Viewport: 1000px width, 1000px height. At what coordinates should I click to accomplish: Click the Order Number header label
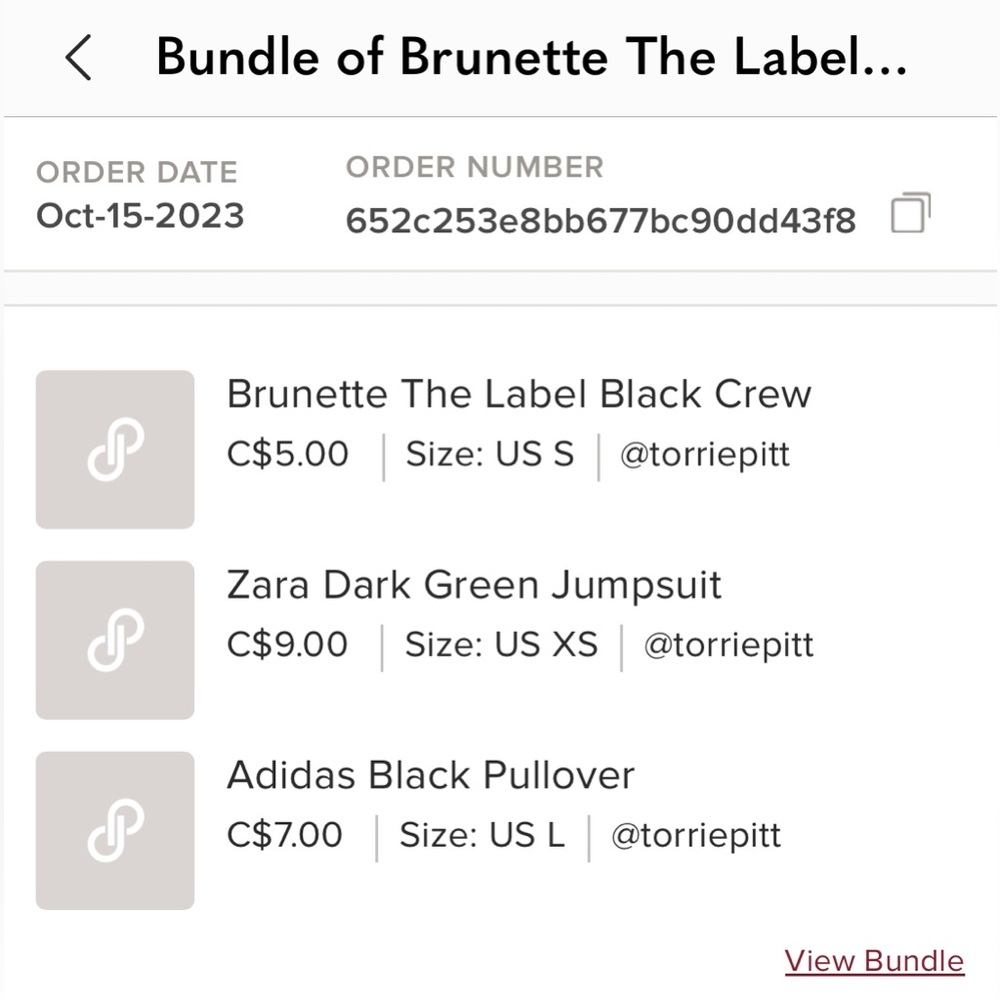click(475, 166)
